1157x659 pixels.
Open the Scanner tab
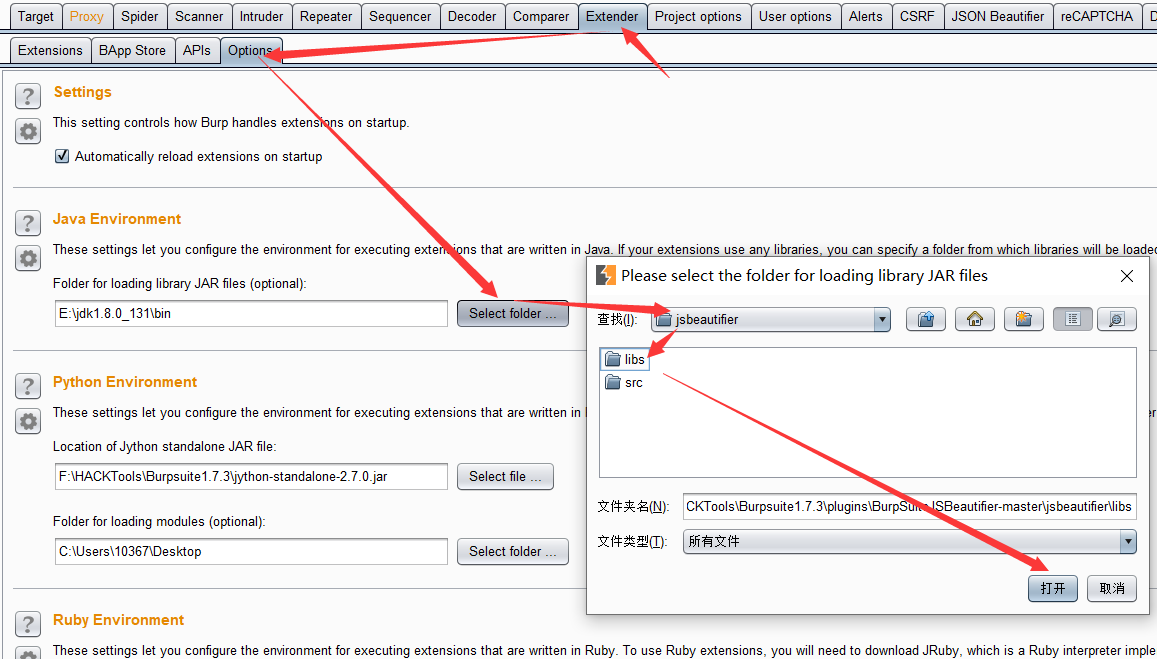pyautogui.click(x=199, y=16)
